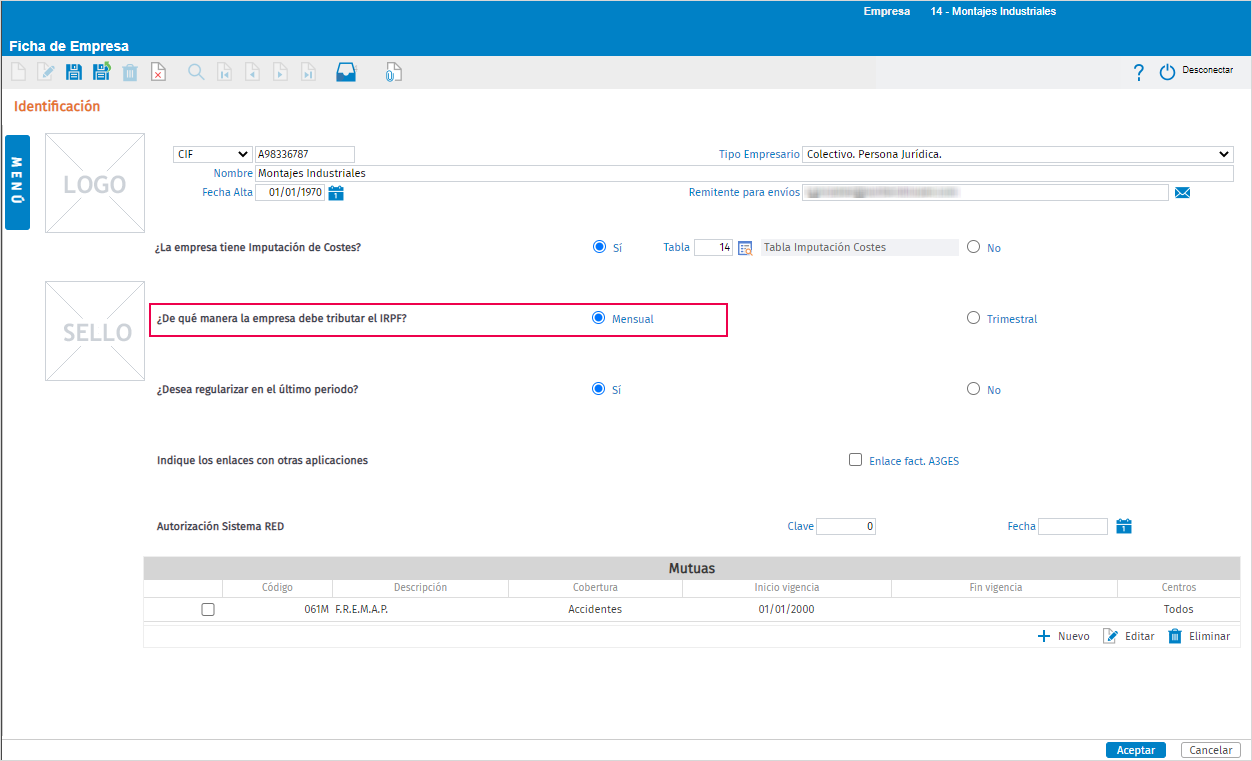This screenshot has width=1252, height=761.
Task: Click the paperclip attachment document icon
Action: (394, 72)
